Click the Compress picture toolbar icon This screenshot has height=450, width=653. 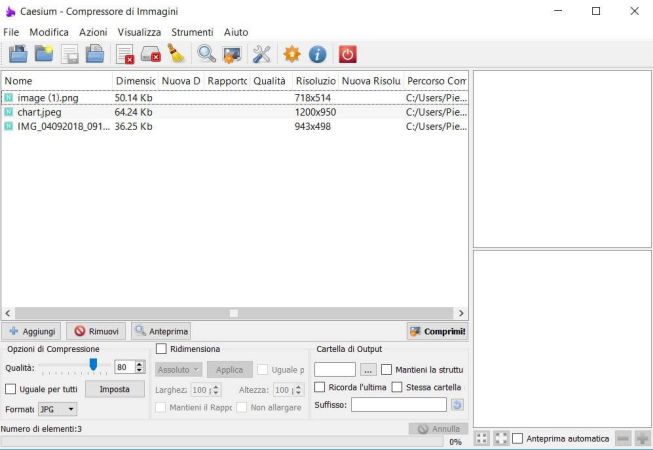232,55
